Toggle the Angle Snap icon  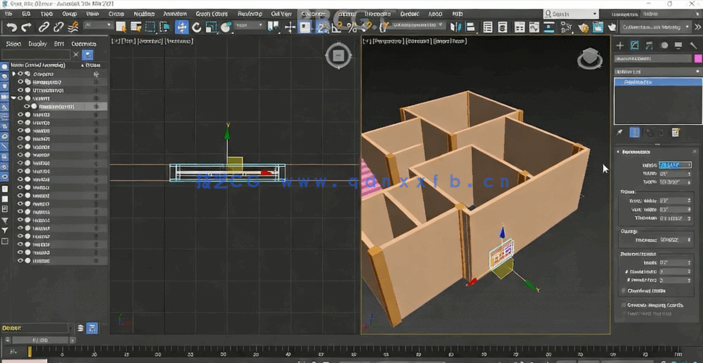coord(336,27)
